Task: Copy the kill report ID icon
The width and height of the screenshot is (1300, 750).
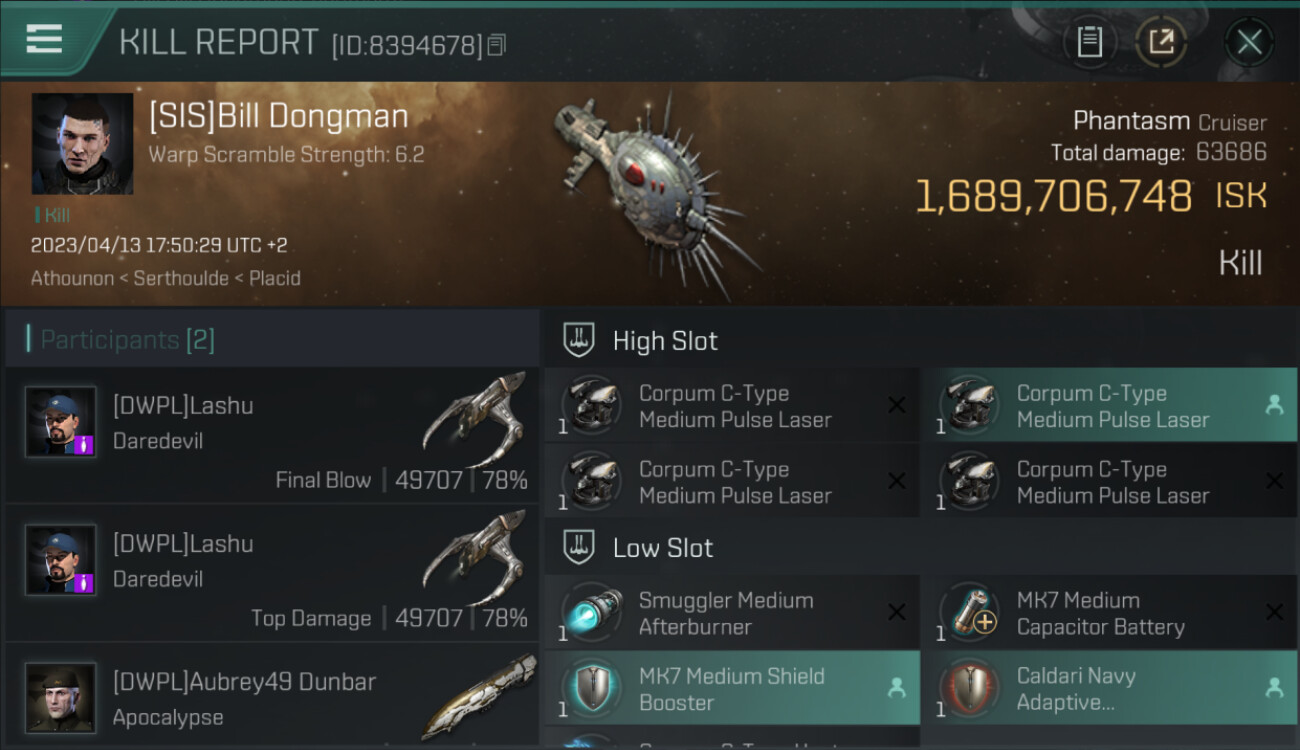Action: 497,44
